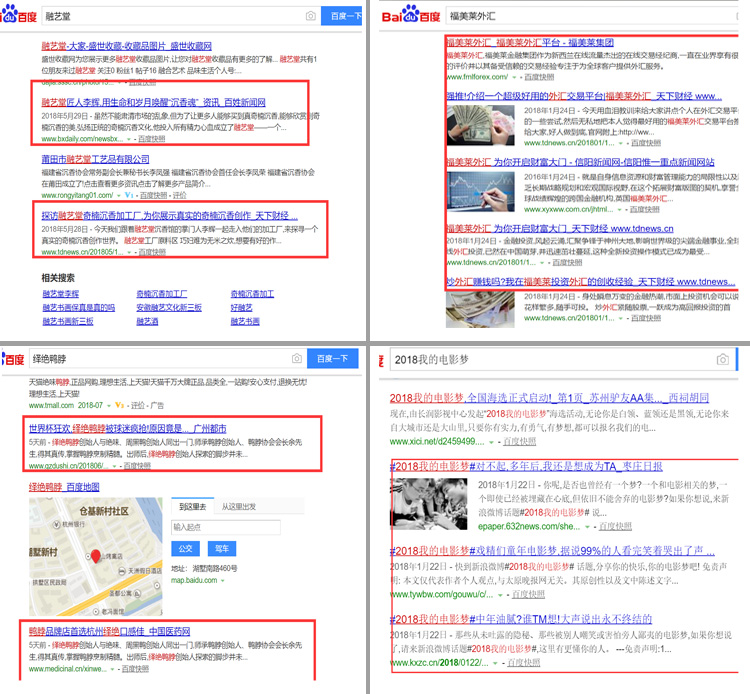The width and height of the screenshot is (750, 694).
Task: Expand the arrow next to map.baidu.com URL
Action: (x=223, y=581)
